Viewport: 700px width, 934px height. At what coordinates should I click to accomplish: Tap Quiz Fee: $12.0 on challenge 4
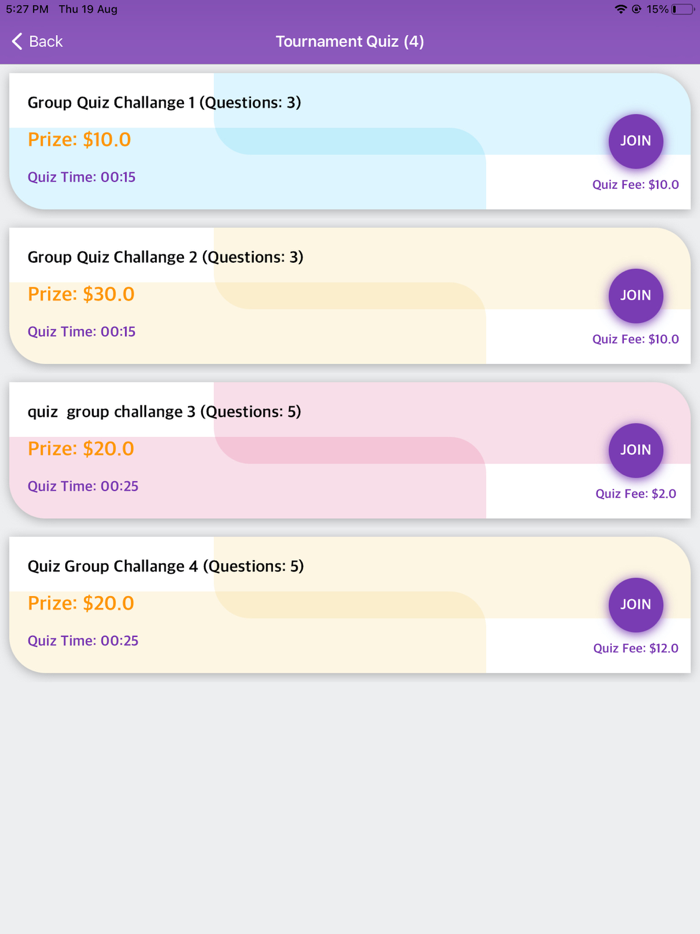coord(636,648)
